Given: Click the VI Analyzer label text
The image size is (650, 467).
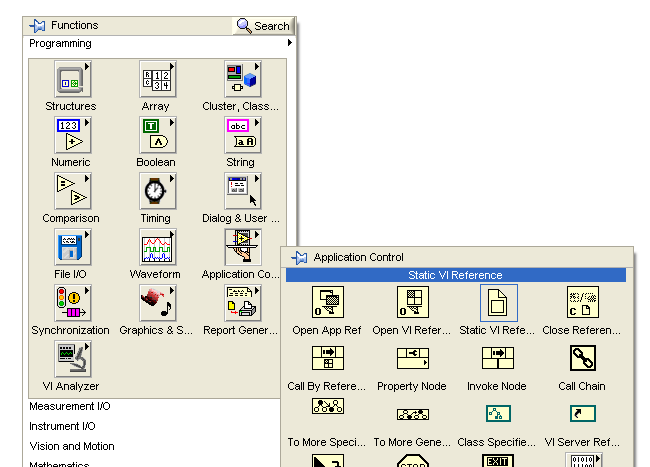Looking at the screenshot, I should coord(71,386).
